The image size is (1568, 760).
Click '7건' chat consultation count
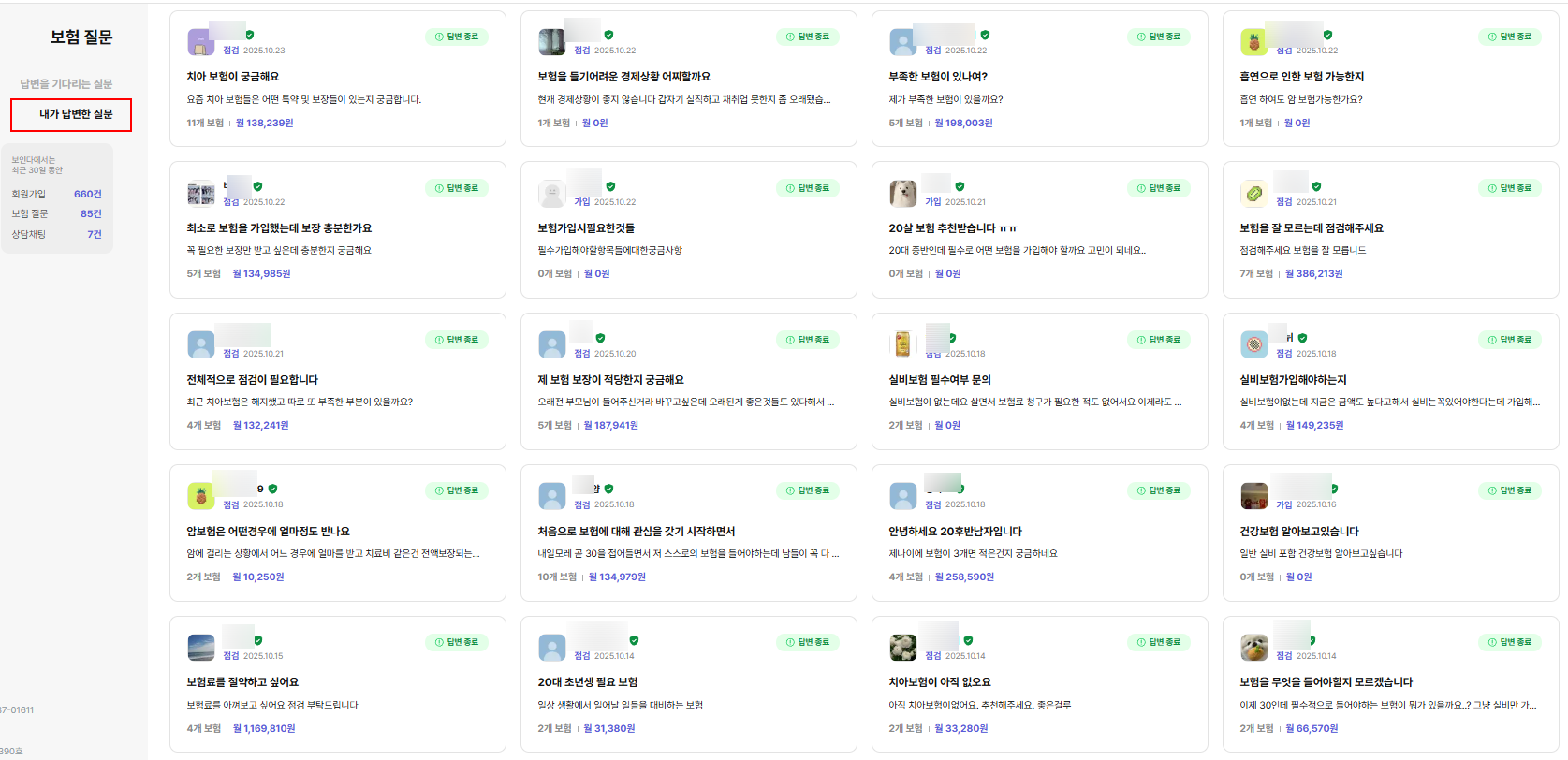point(95,235)
